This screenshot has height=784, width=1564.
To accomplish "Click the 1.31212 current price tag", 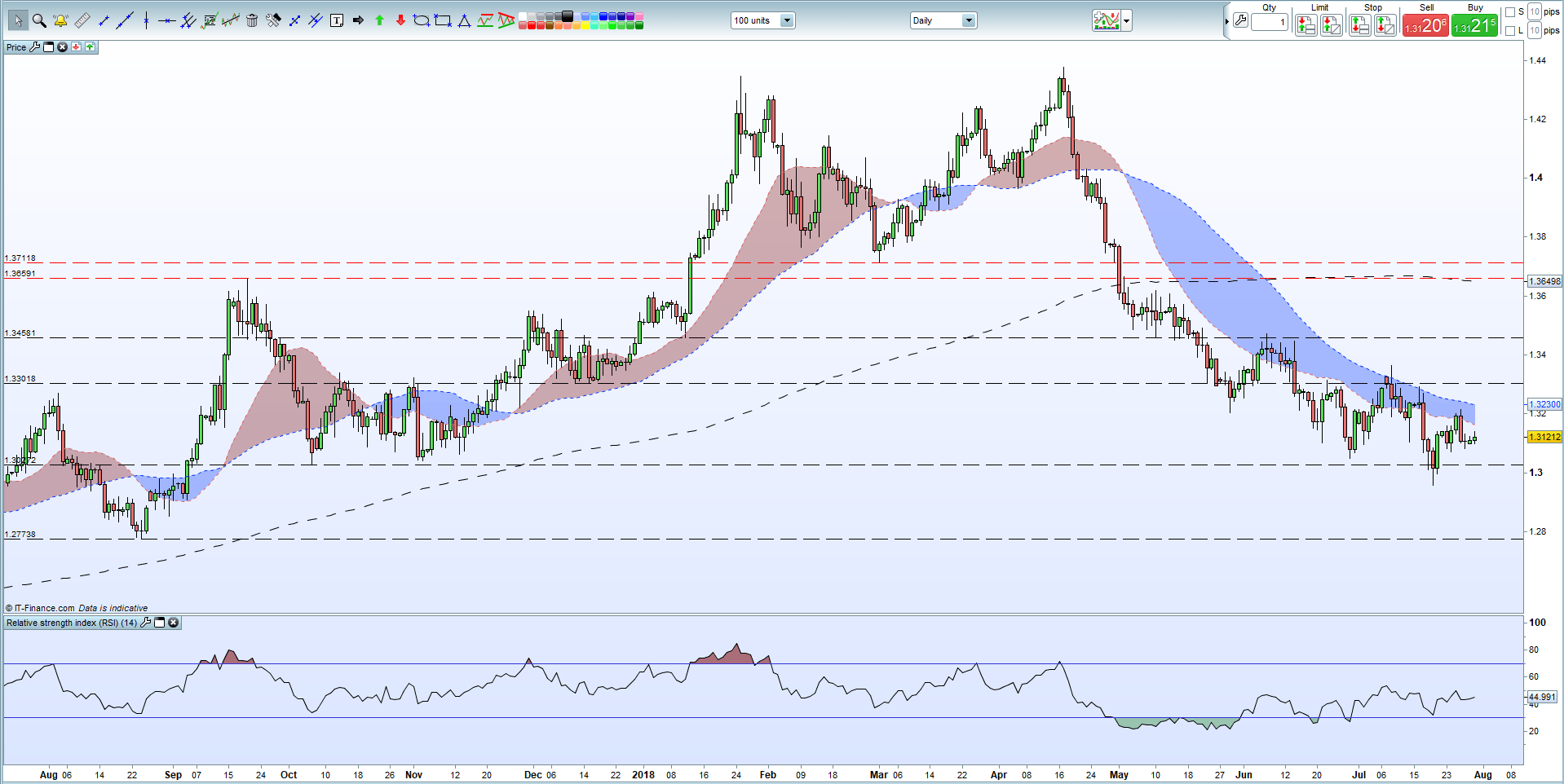I will pyautogui.click(x=1544, y=437).
